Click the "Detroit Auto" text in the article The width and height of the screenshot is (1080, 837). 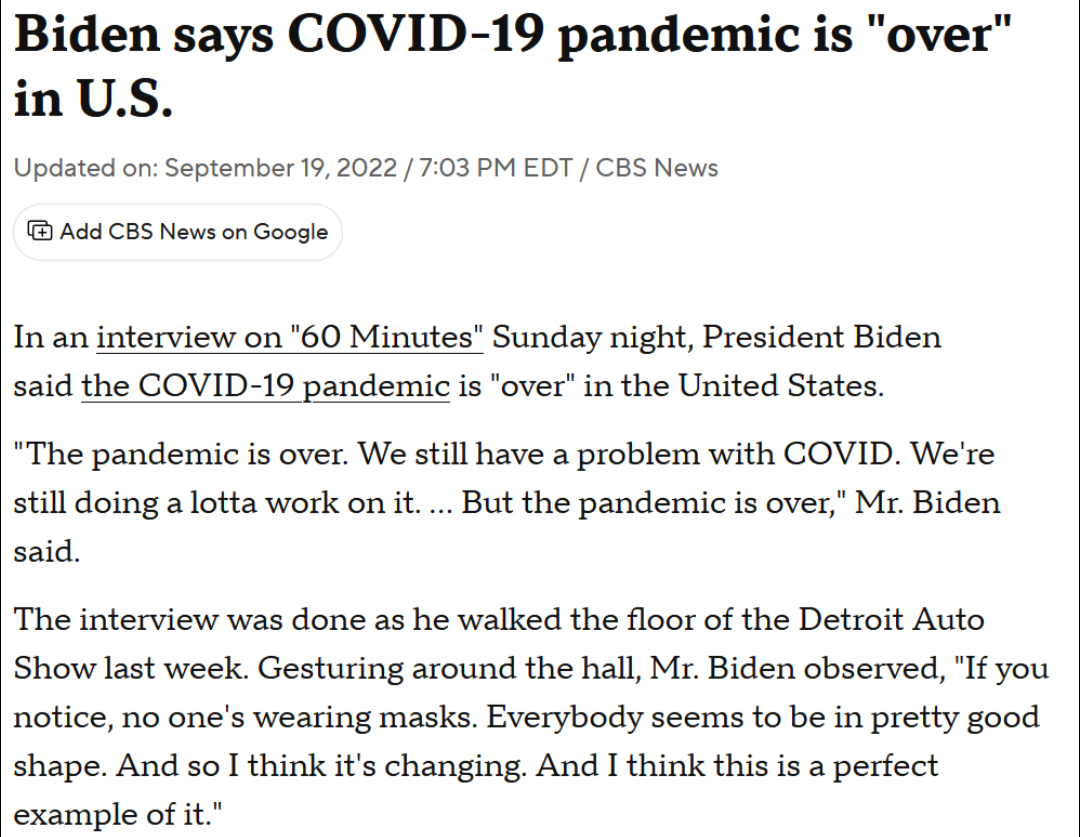tap(891, 619)
